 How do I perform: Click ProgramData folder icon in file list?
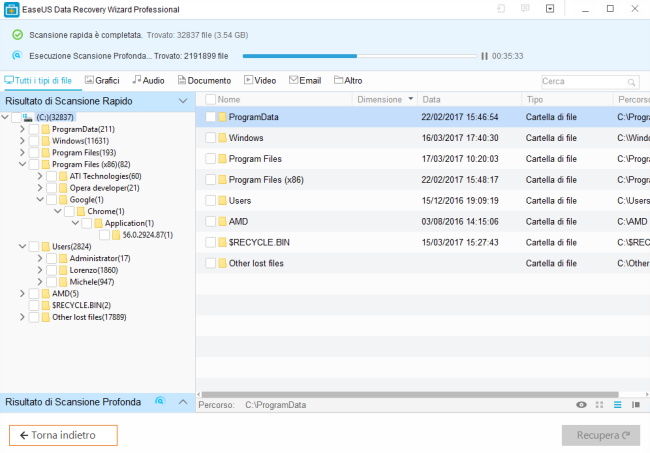223,117
